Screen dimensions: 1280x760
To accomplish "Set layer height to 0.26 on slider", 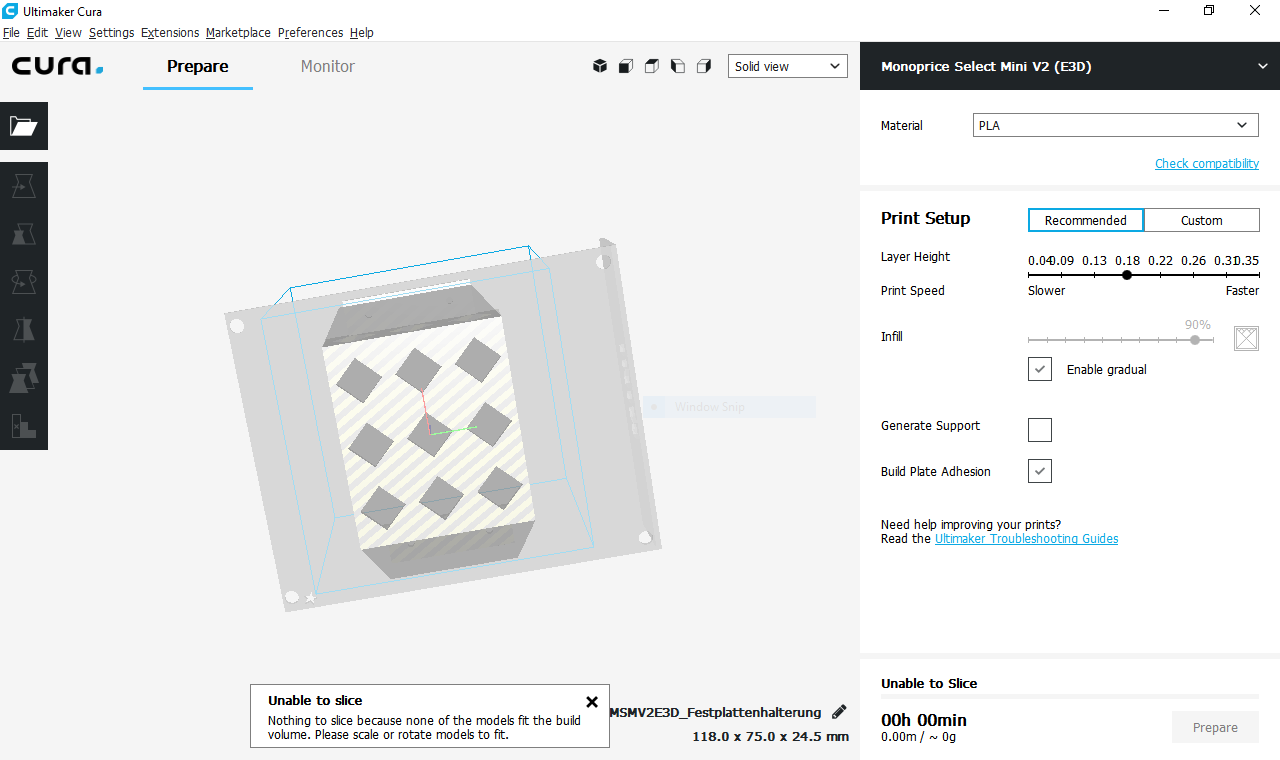I will 1193,274.
